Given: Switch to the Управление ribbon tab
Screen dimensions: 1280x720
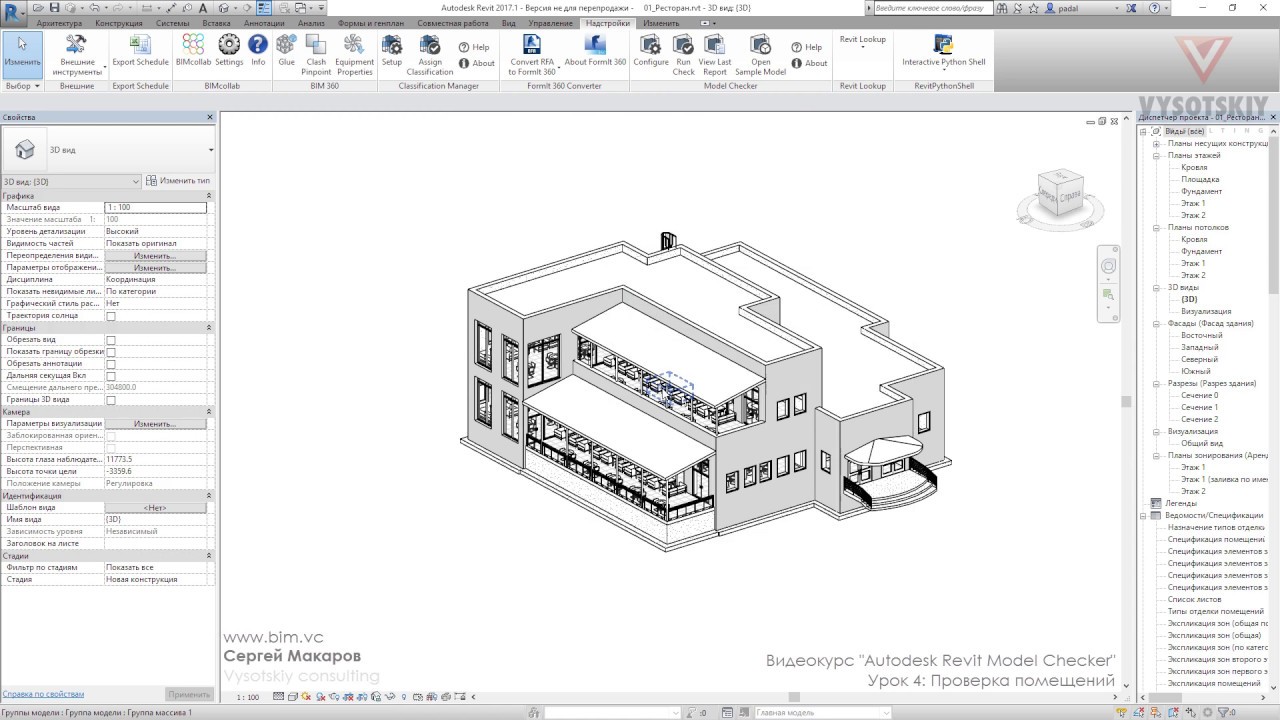Looking at the screenshot, I should click(551, 23).
